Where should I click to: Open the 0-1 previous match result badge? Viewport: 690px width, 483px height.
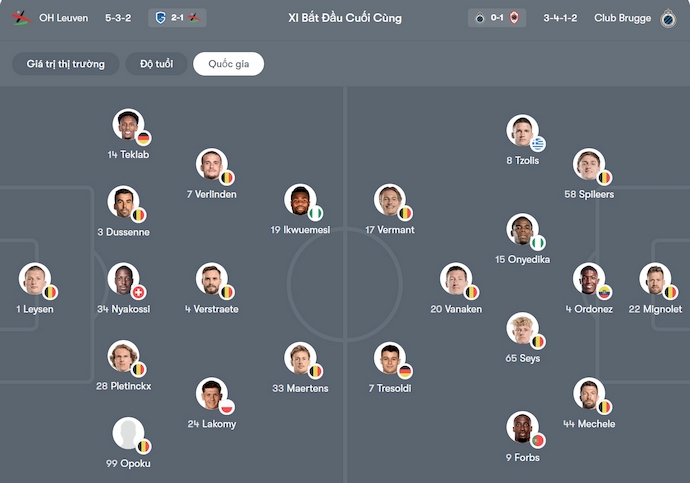497,18
